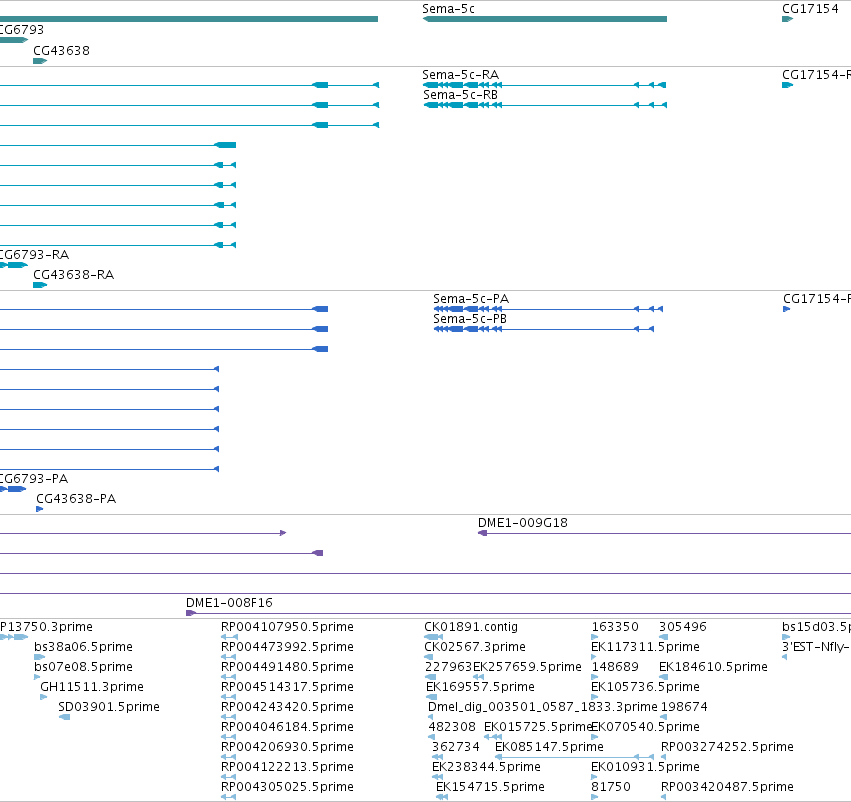
Task: Select bs07e08.5prime EST label
Action: tap(84, 667)
